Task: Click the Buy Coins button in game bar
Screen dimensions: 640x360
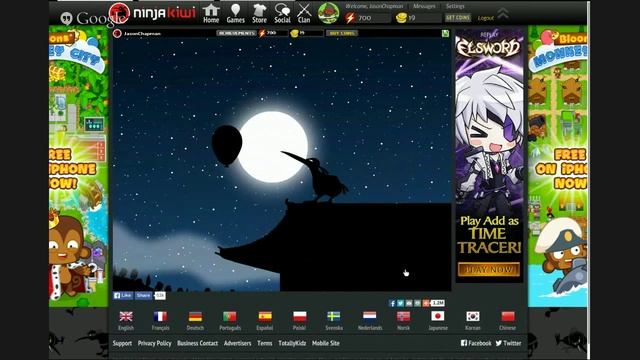Action: (x=342, y=33)
